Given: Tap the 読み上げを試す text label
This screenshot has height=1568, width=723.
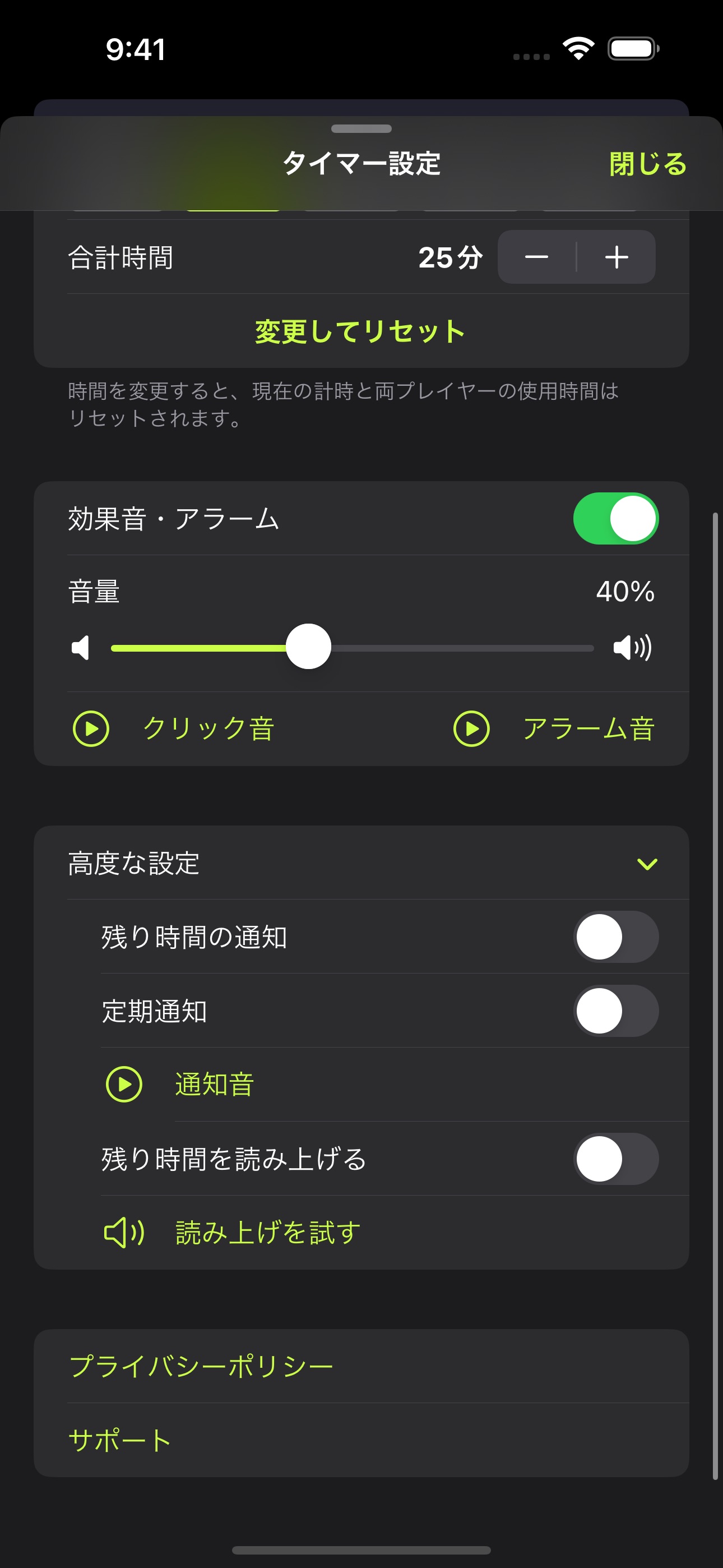Looking at the screenshot, I should 268,1233.
